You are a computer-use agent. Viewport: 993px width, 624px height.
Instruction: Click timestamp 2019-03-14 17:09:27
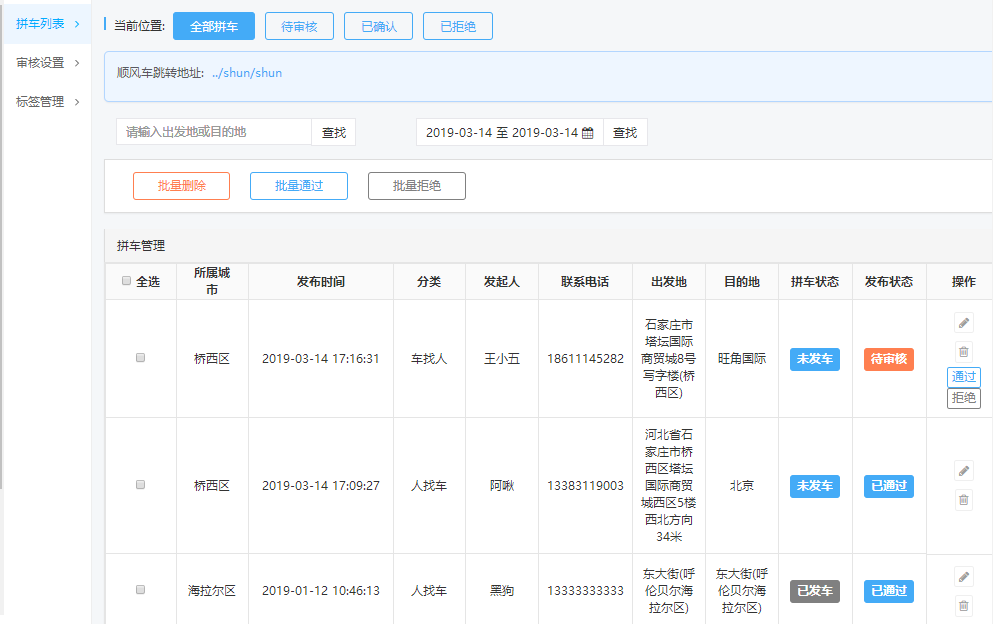point(320,486)
